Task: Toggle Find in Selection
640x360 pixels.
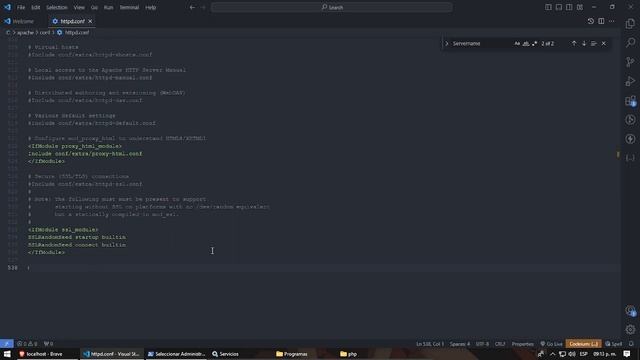Action: (x=594, y=43)
